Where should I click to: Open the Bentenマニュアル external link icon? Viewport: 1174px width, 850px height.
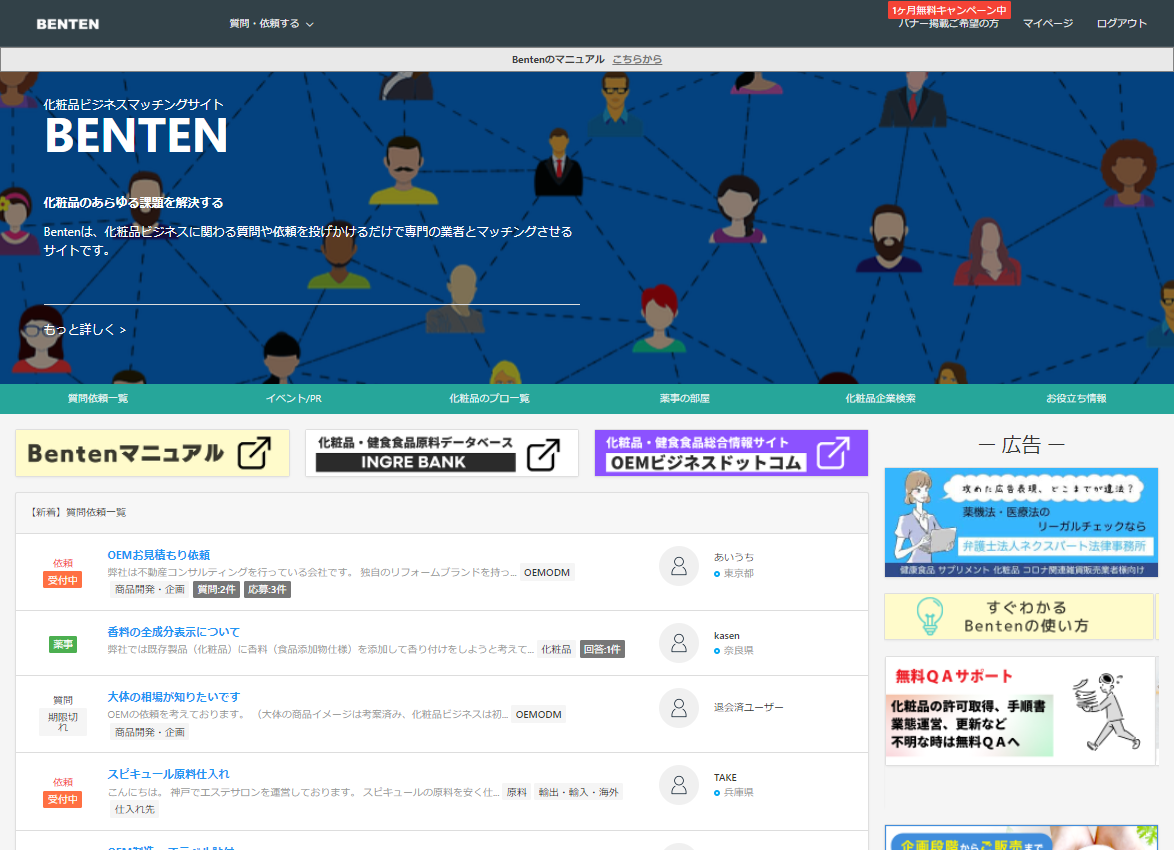pyautogui.click(x=254, y=453)
